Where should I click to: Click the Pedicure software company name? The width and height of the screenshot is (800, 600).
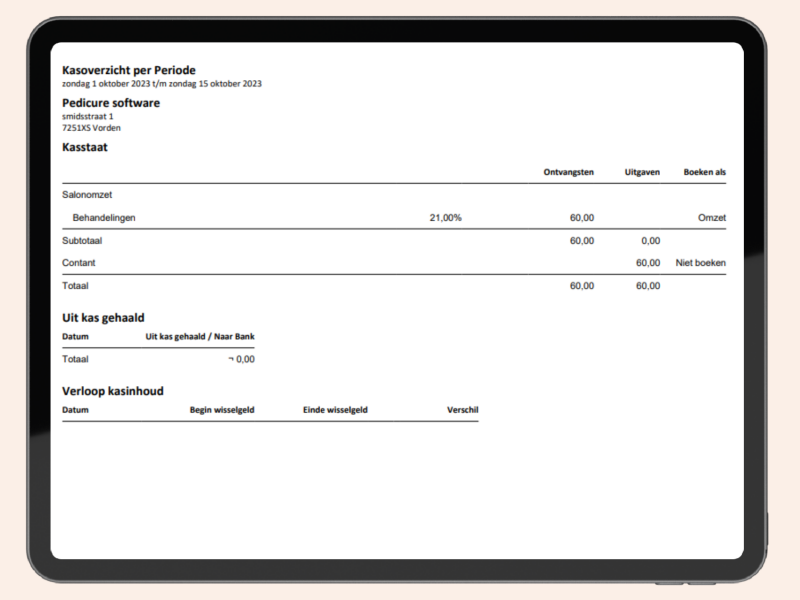click(110, 103)
